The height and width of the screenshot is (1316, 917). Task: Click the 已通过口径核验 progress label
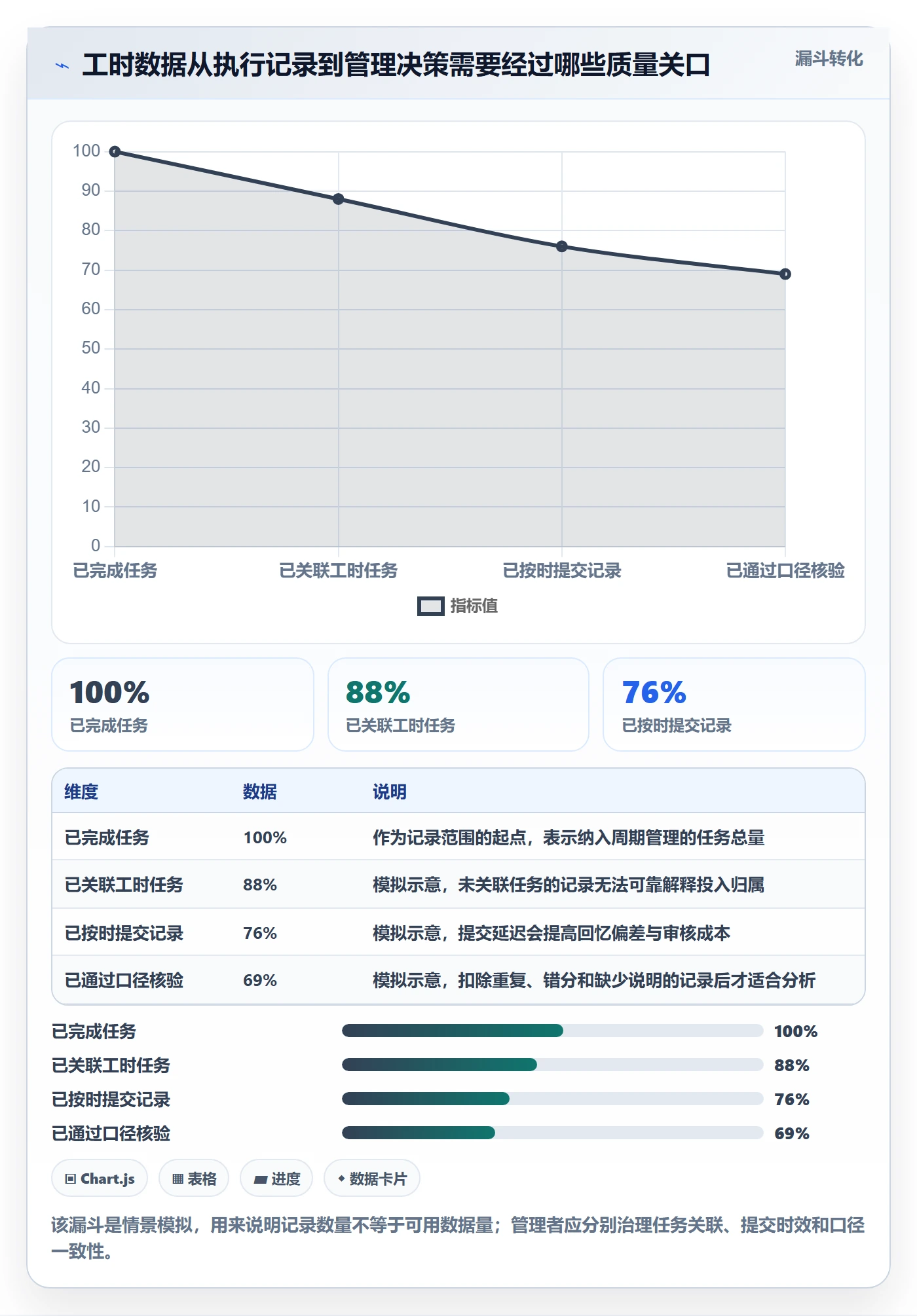(111, 1133)
